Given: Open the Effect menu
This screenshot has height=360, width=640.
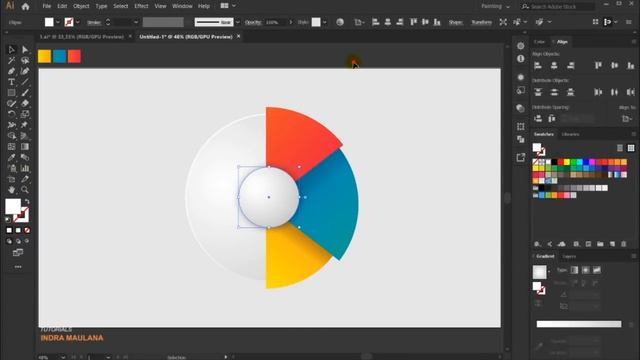Looking at the screenshot, I should click(141, 6).
